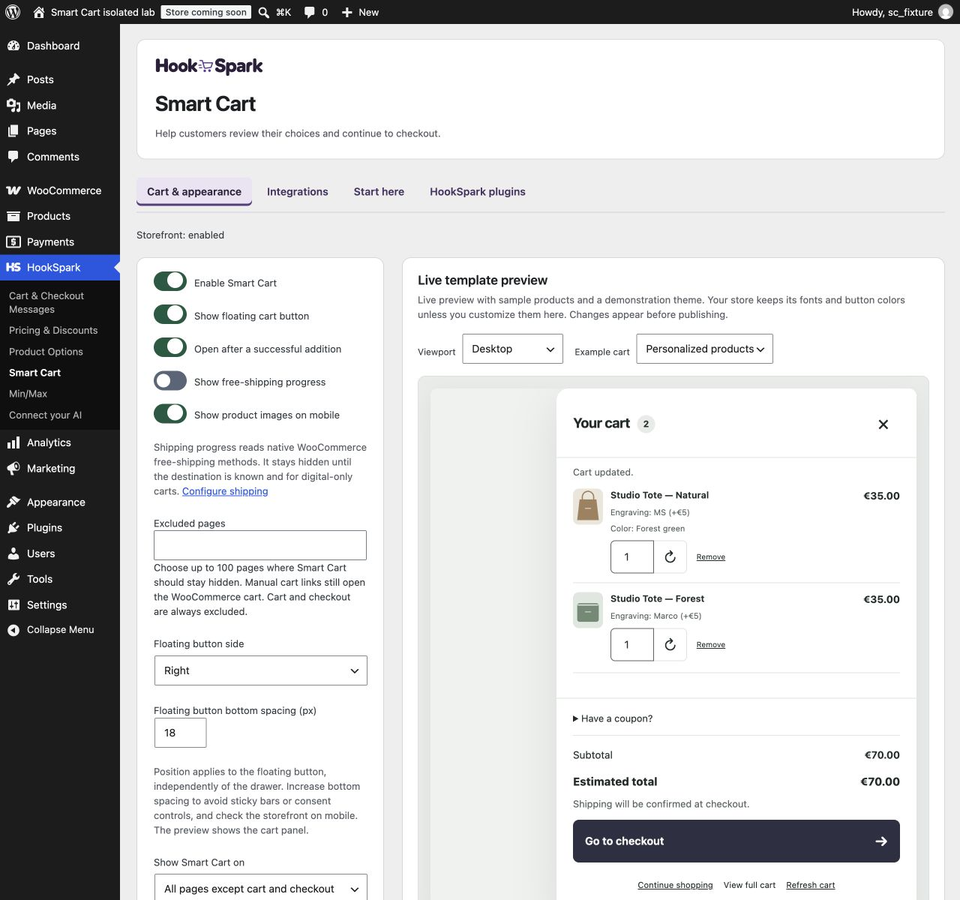Close the cart preview with the X
Screen dimensions: 960x900
[x=883, y=424]
